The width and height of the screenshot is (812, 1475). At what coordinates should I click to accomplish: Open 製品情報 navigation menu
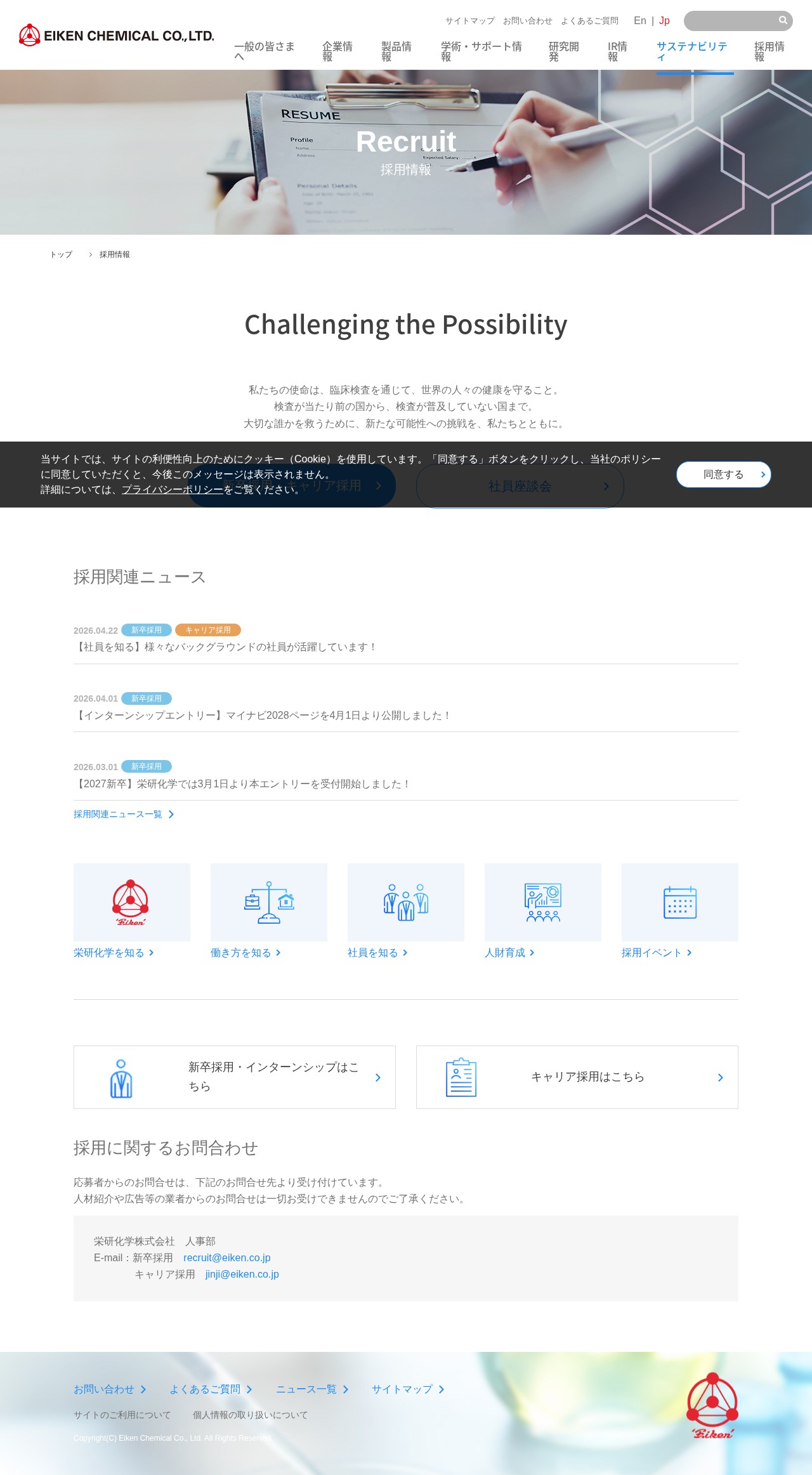point(396,51)
